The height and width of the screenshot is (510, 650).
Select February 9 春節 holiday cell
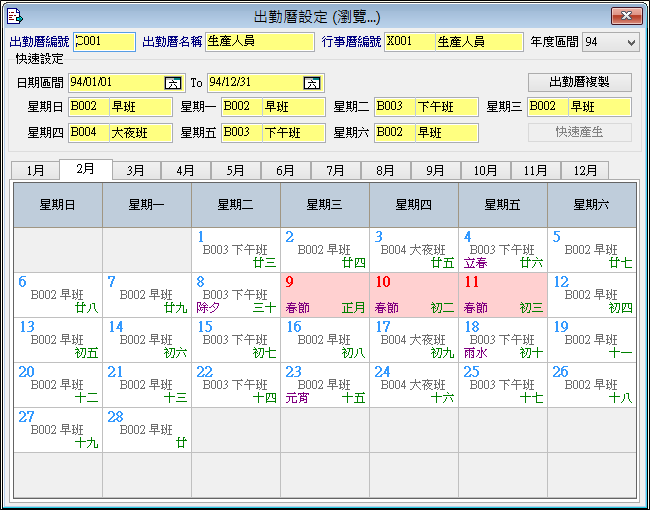(x=325, y=295)
